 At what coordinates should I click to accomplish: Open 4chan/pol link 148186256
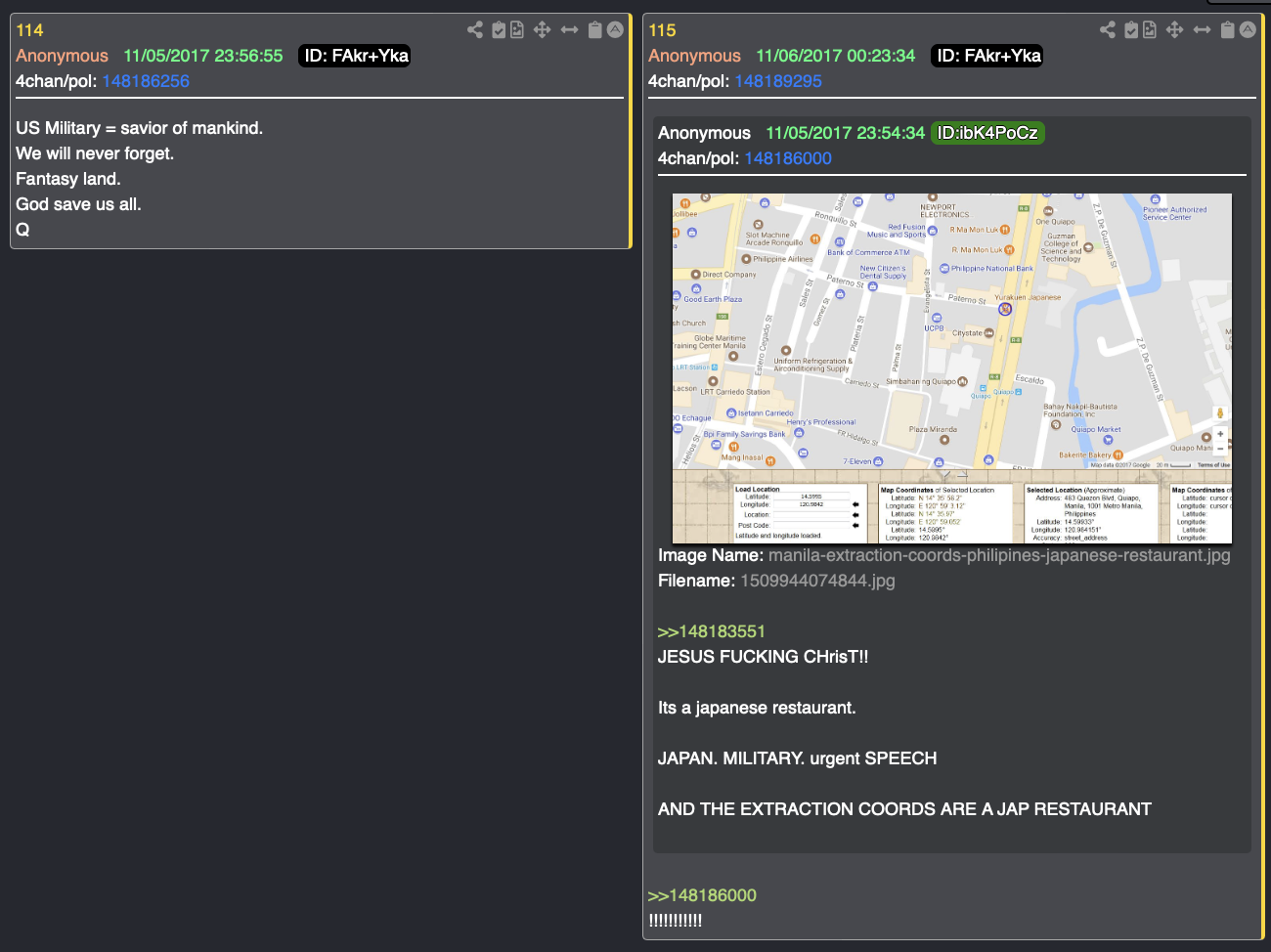(x=146, y=81)
